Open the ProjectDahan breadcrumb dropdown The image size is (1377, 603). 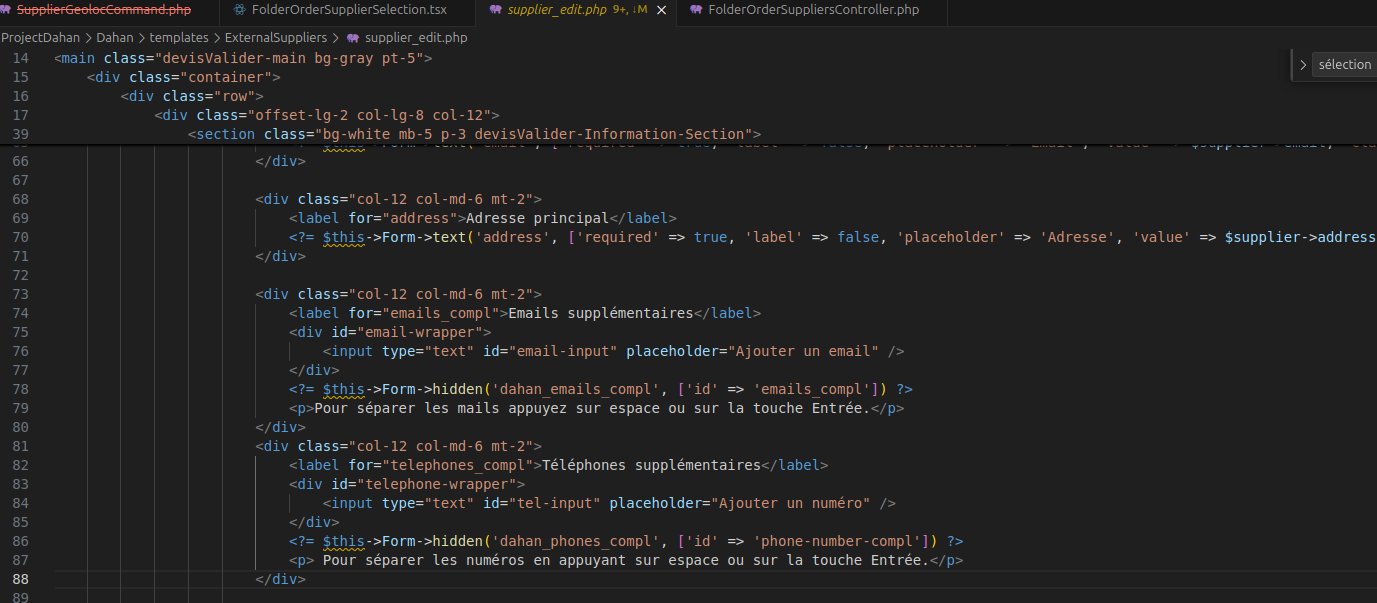[40, 38]
